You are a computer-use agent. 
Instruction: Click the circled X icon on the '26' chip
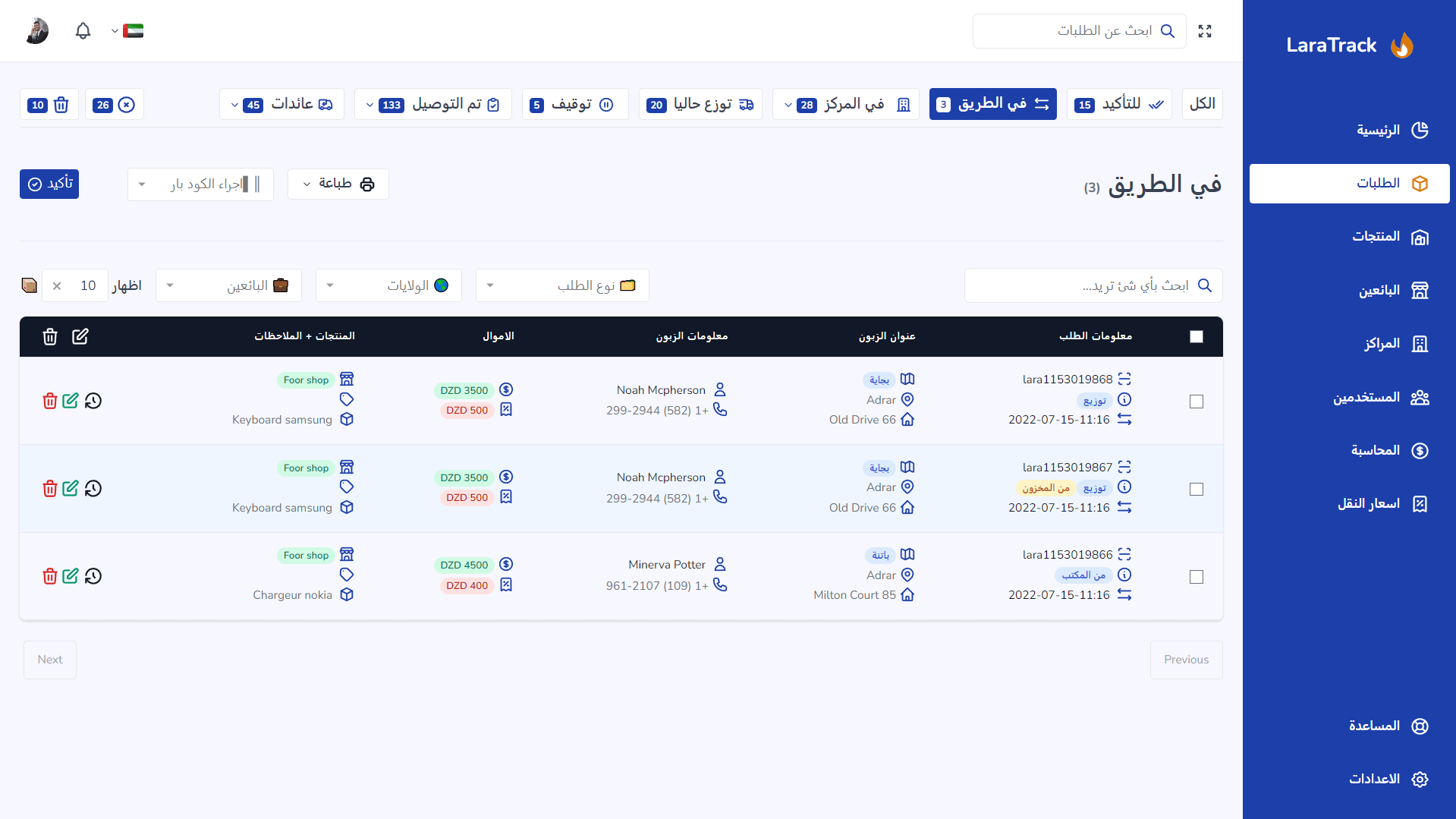click(x=126, y=105)
